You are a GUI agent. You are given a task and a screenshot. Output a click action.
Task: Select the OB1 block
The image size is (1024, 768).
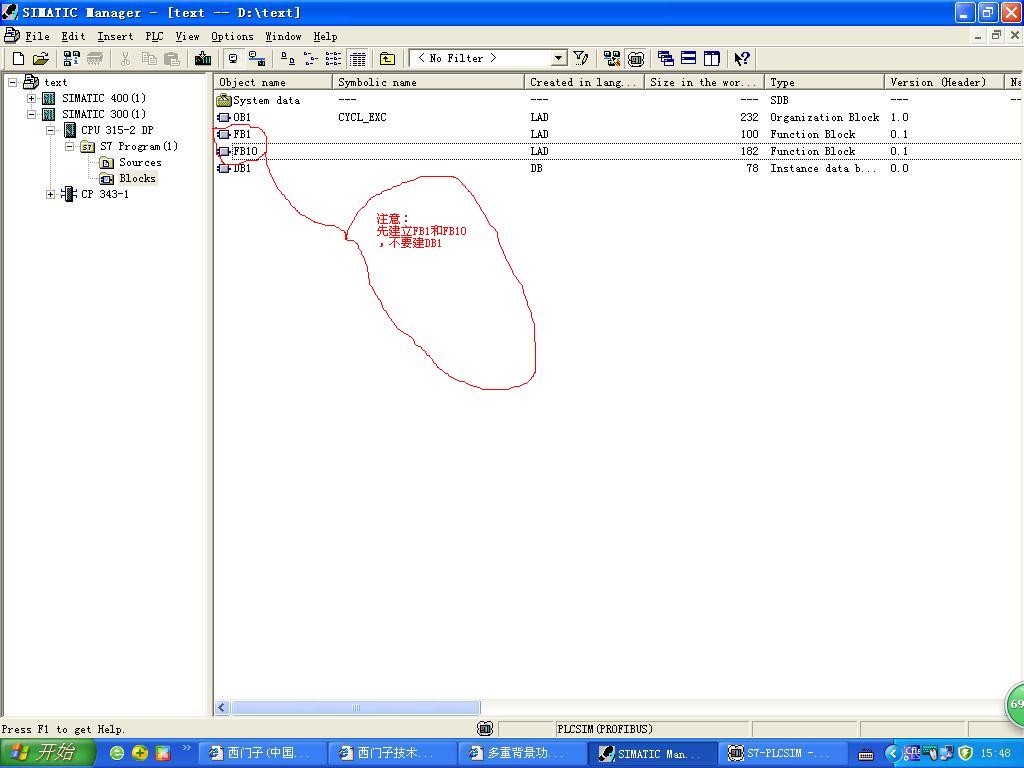pyautogui.click(x=242, y=118)
